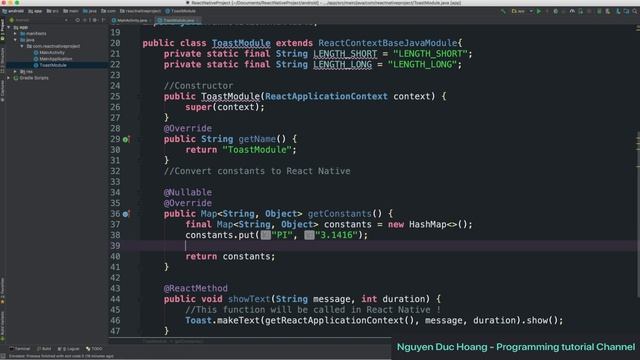Click the AVD Manager icon in the toolbar
640x360 pixels.
coord(608,11)
